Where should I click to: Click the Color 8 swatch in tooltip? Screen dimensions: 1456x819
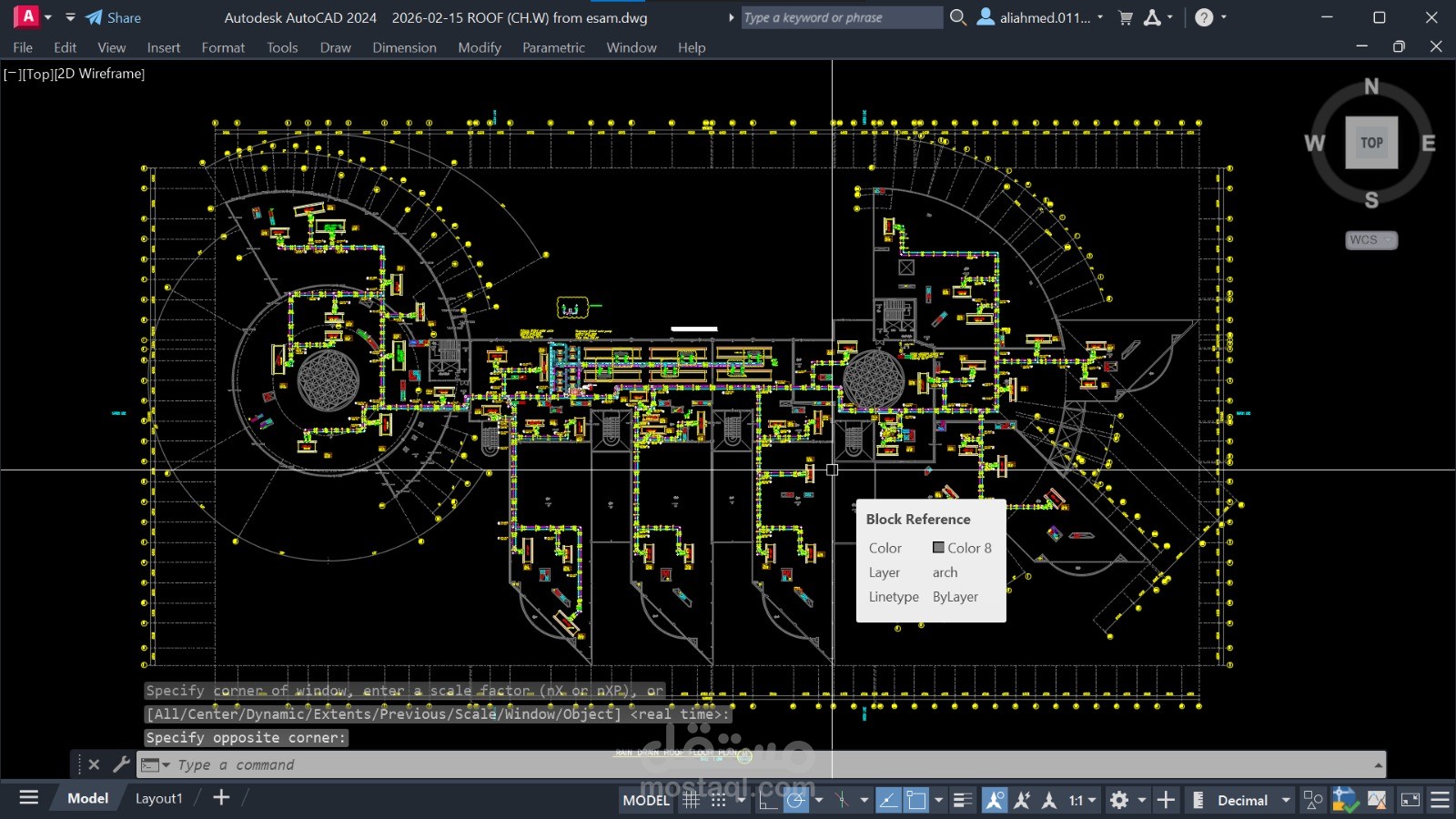tap(938, 548)
